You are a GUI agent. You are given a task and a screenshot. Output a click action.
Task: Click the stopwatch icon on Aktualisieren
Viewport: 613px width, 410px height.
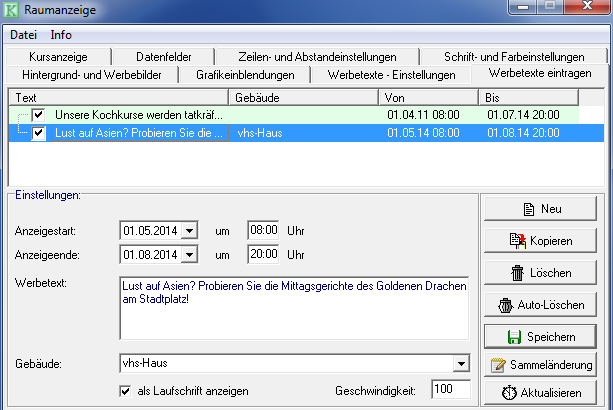(x=509, y=392)
